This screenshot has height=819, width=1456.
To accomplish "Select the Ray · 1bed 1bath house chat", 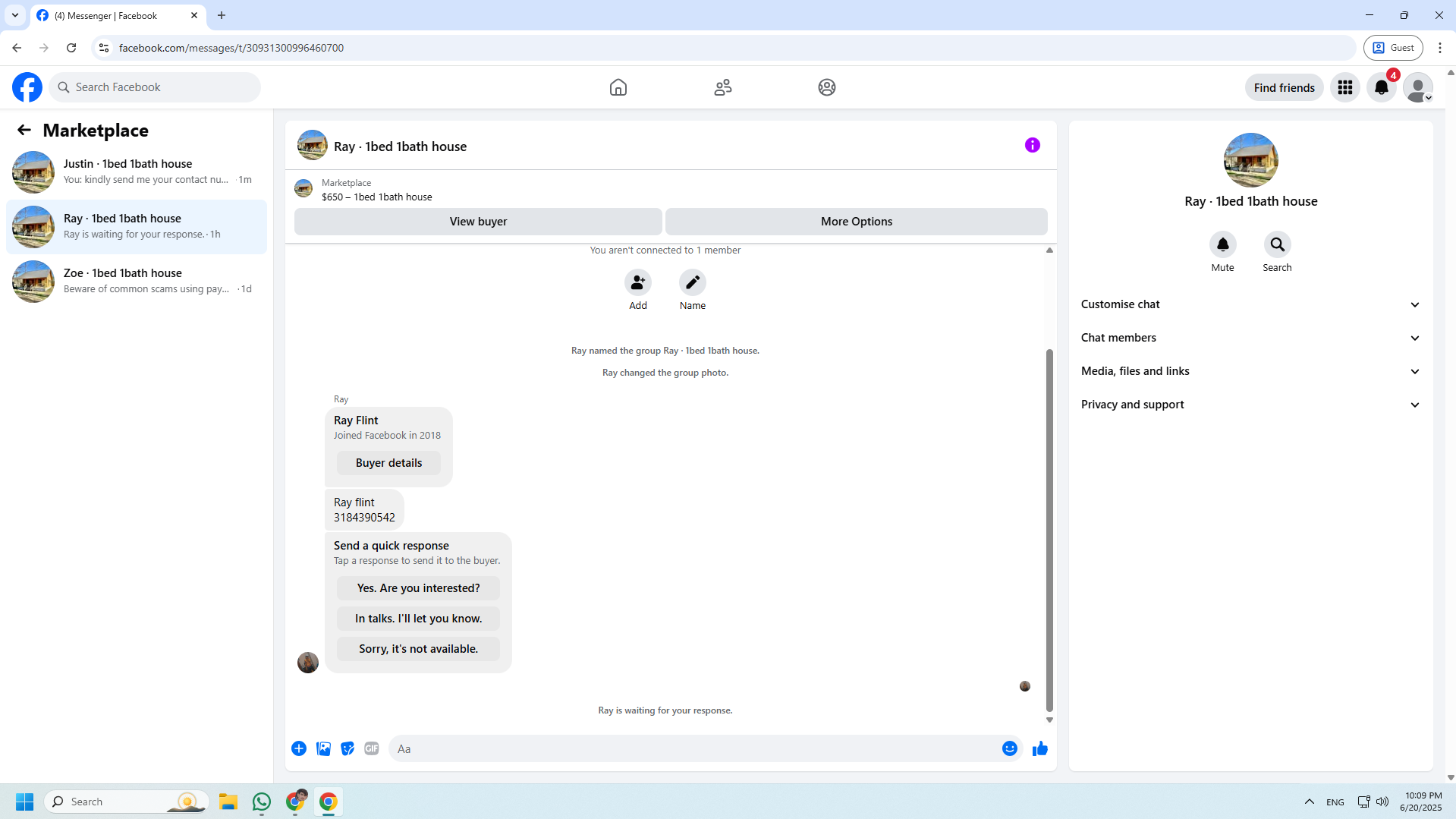I will [x=137, y=227].
